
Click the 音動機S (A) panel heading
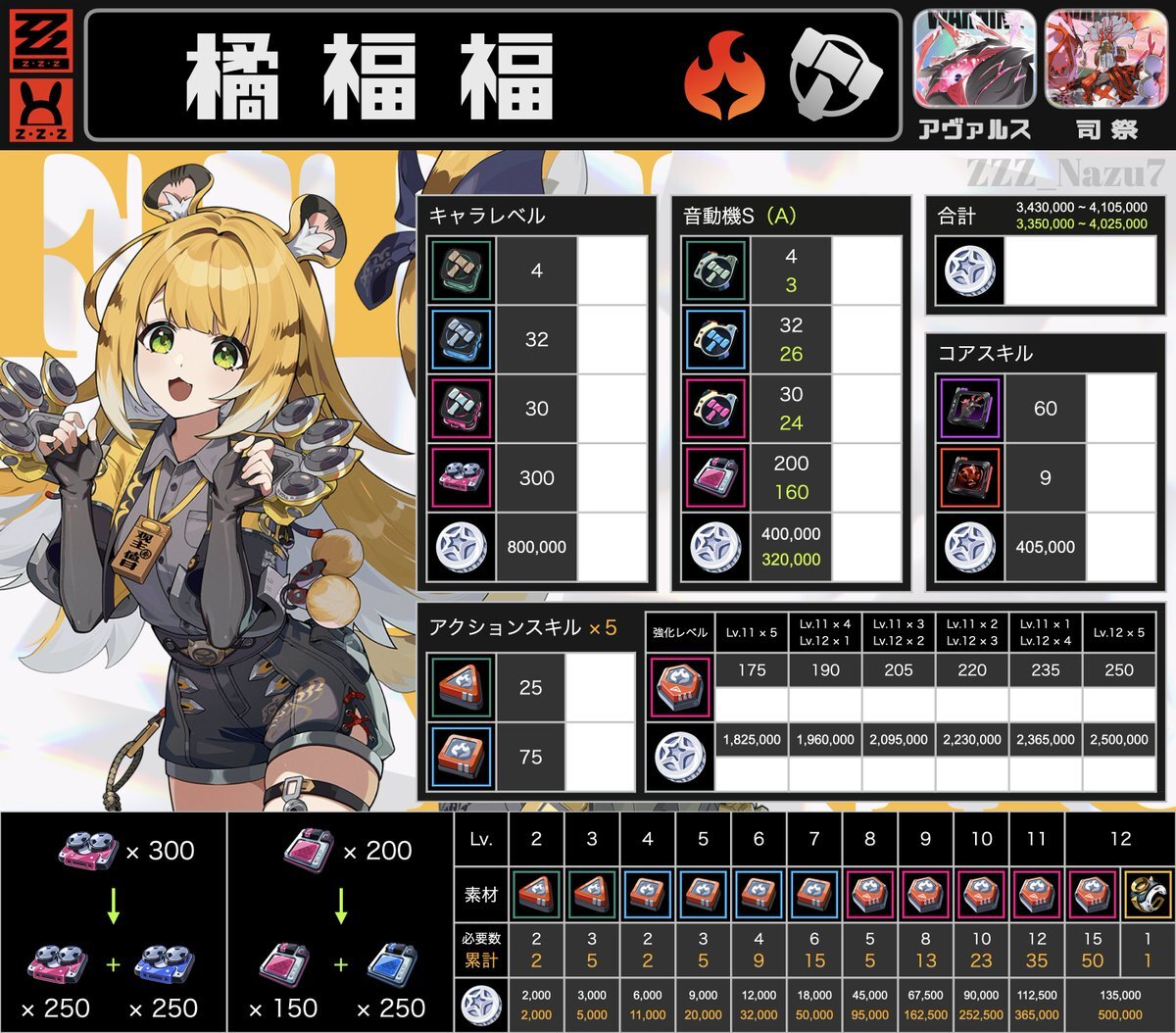tap(740, 217)
